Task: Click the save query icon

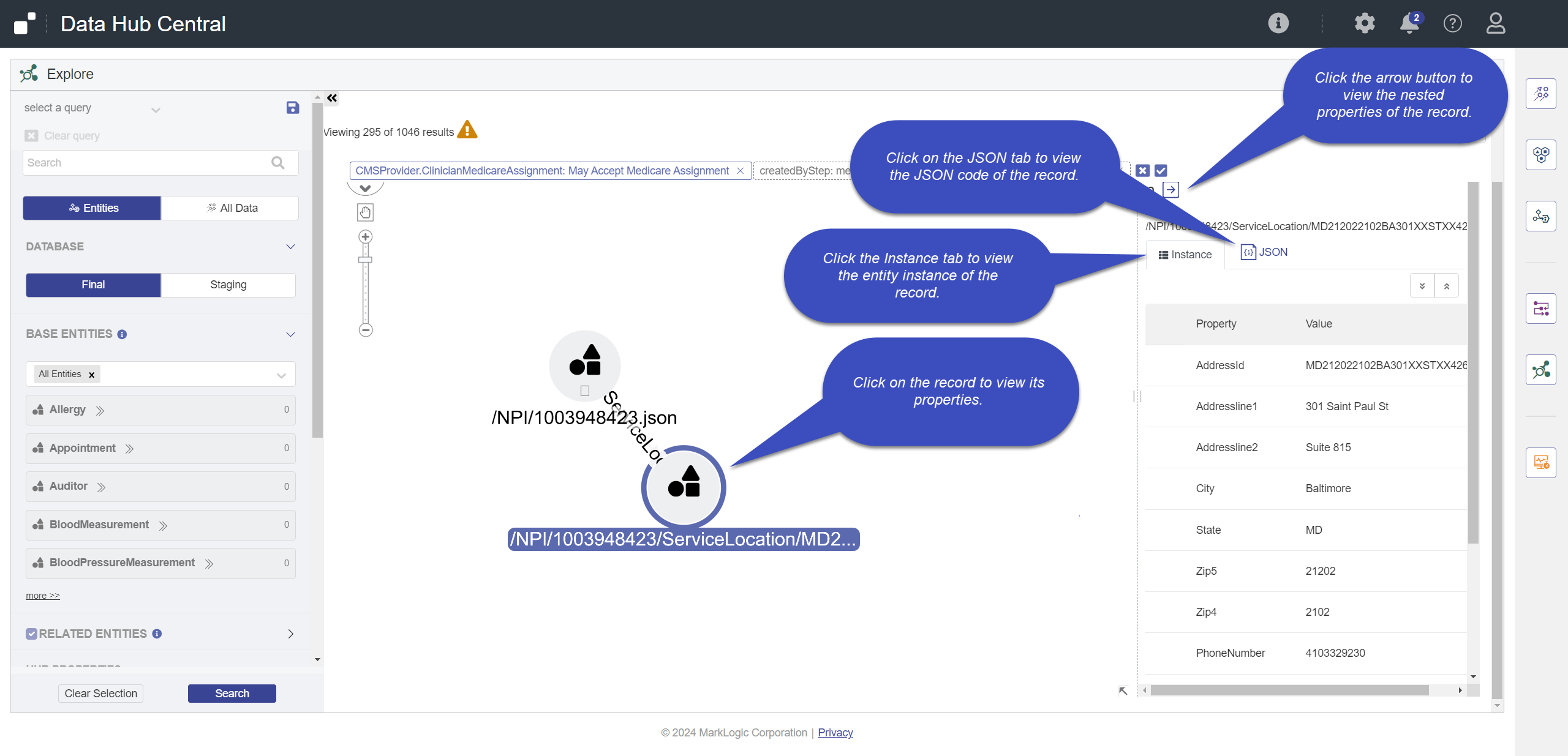Action: [293, 107]
